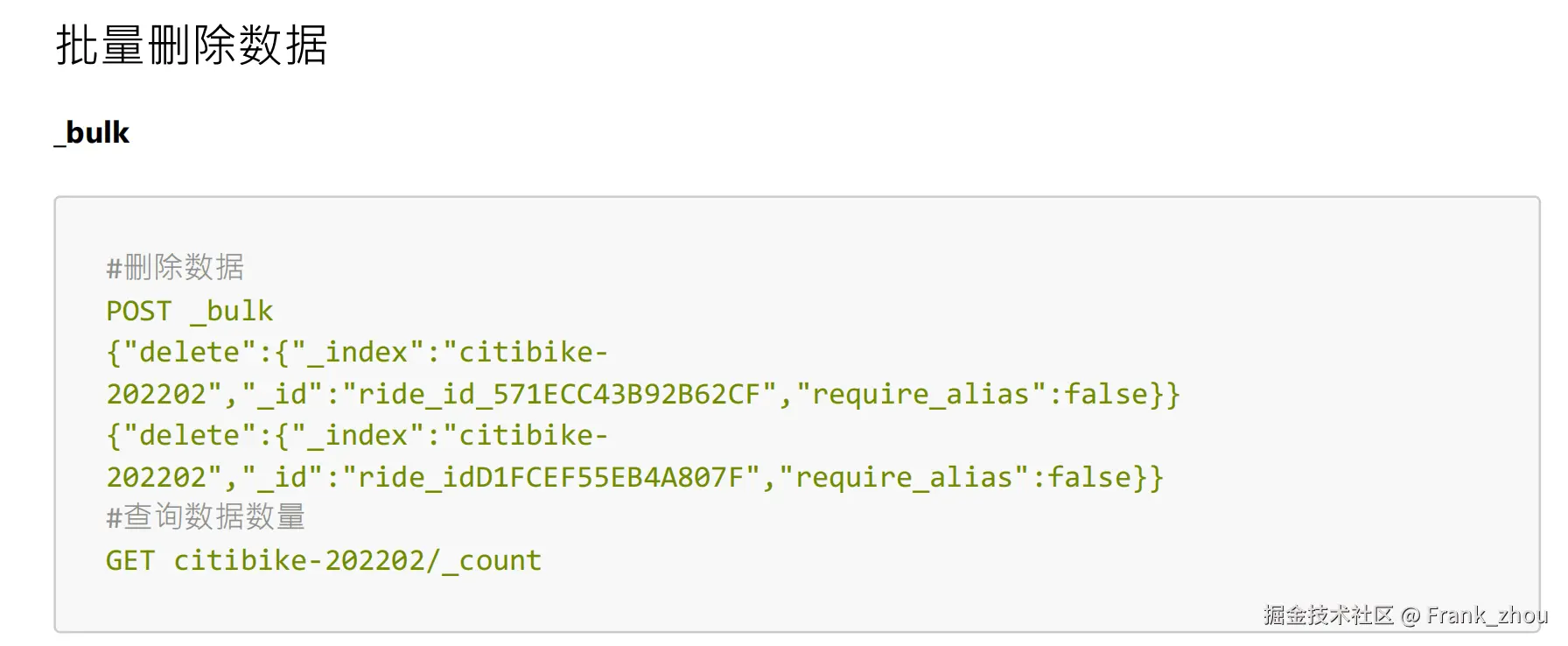Click the 批量删除数据 main heading
The width and height of the screenshot is (1568, 646).
click(191, 46)
